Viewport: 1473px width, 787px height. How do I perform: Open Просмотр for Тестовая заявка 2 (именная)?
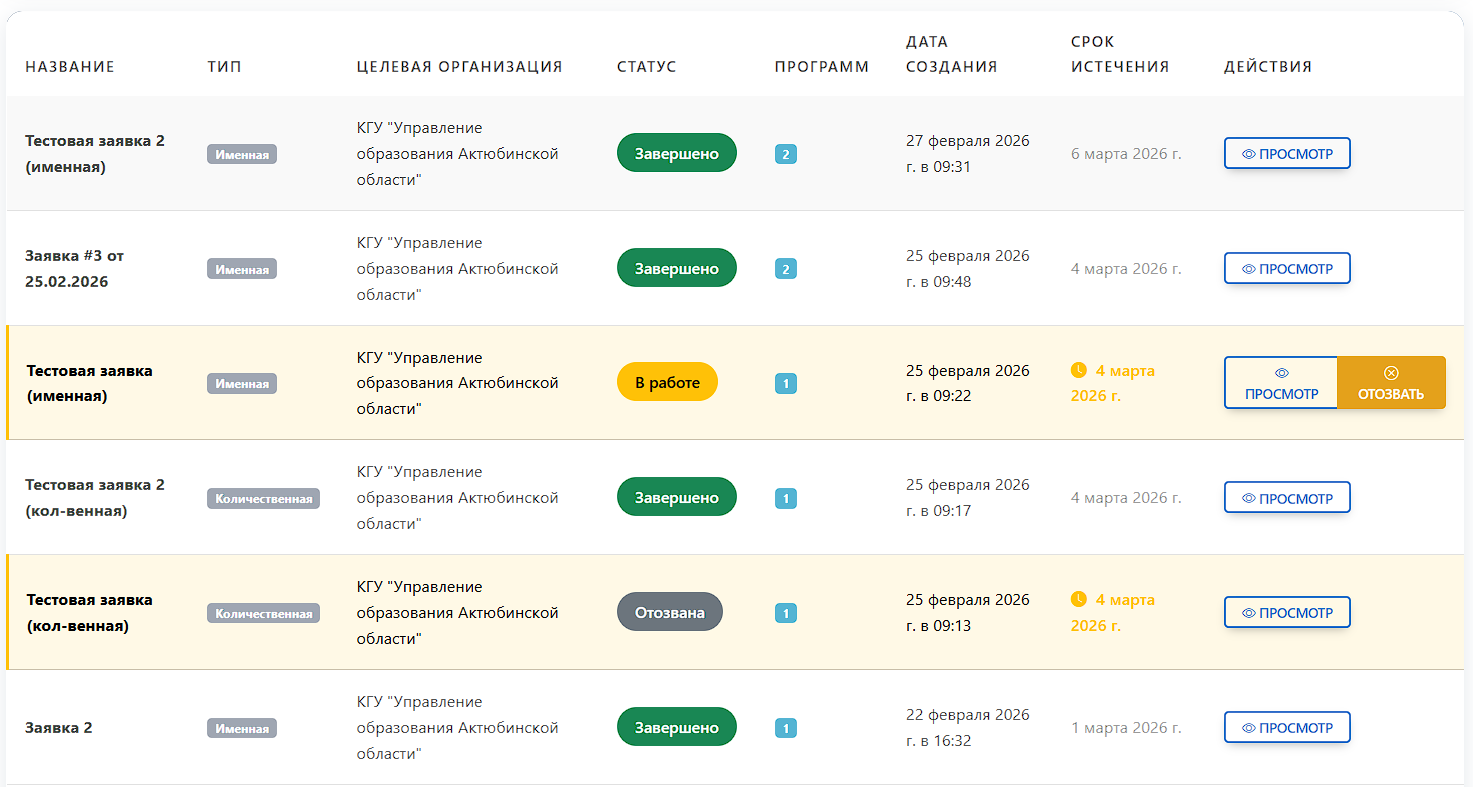tap(1287, 154)
